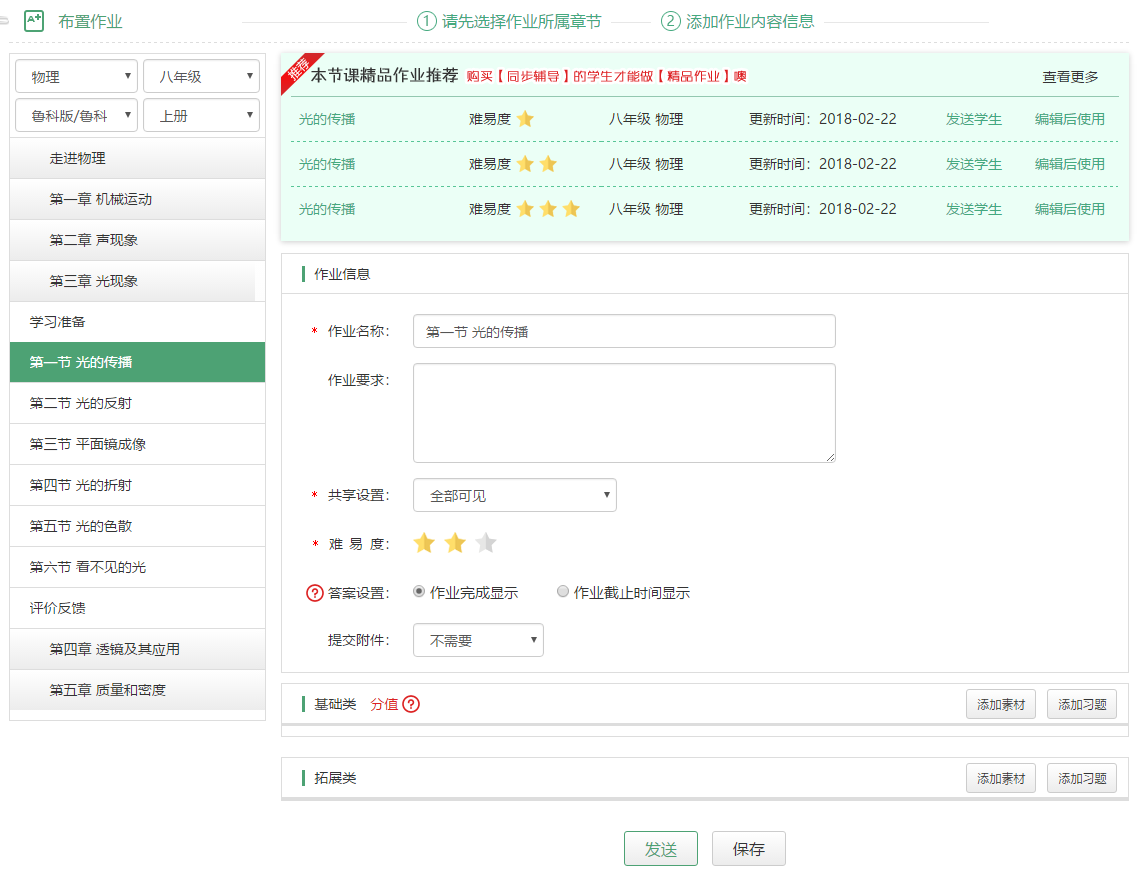Focus the 作业名称 input field
Image resolution: width=1139 pixels, height=871 pixels.
(624, 331)
